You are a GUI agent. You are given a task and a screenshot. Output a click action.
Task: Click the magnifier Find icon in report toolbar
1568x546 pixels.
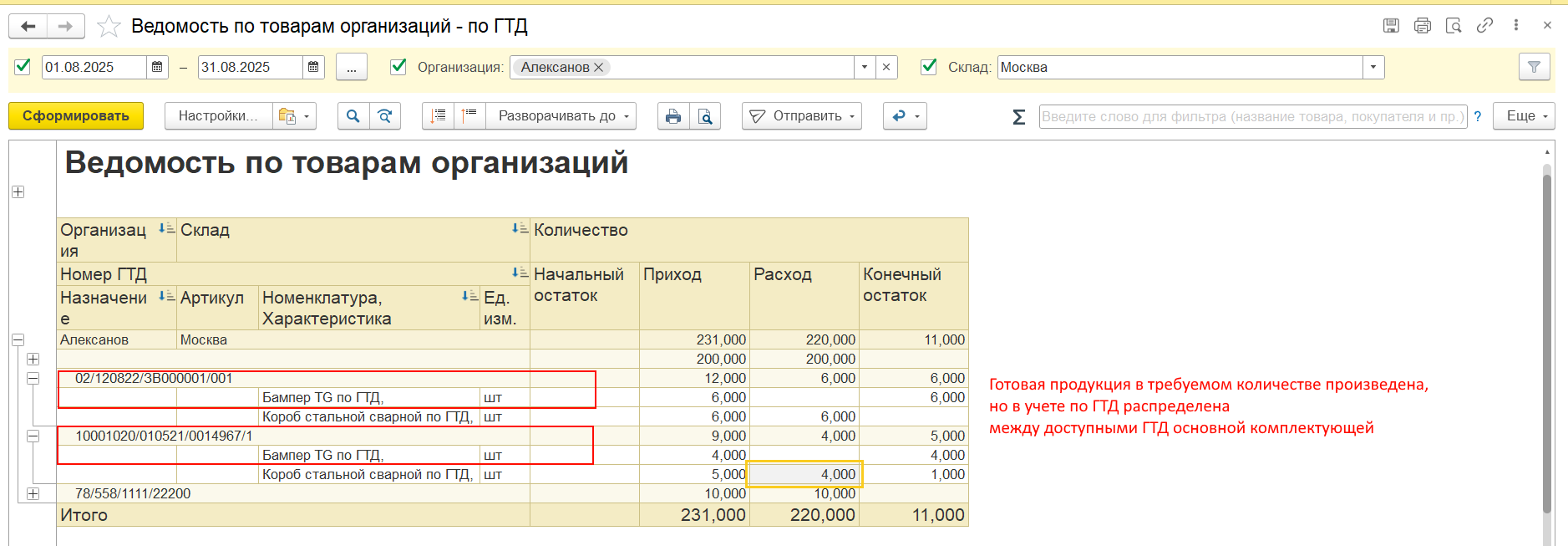coord(353,116)
